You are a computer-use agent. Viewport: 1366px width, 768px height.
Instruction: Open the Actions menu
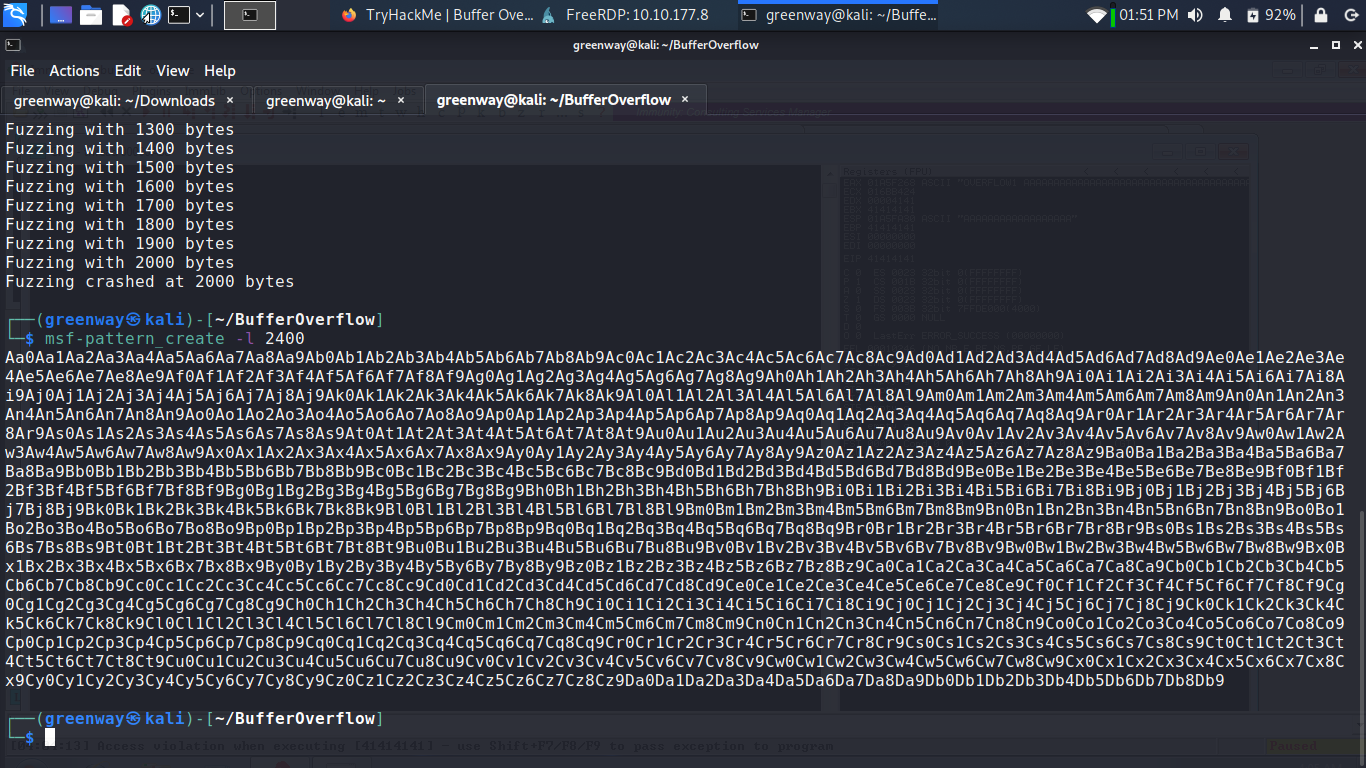pos(74,71)
